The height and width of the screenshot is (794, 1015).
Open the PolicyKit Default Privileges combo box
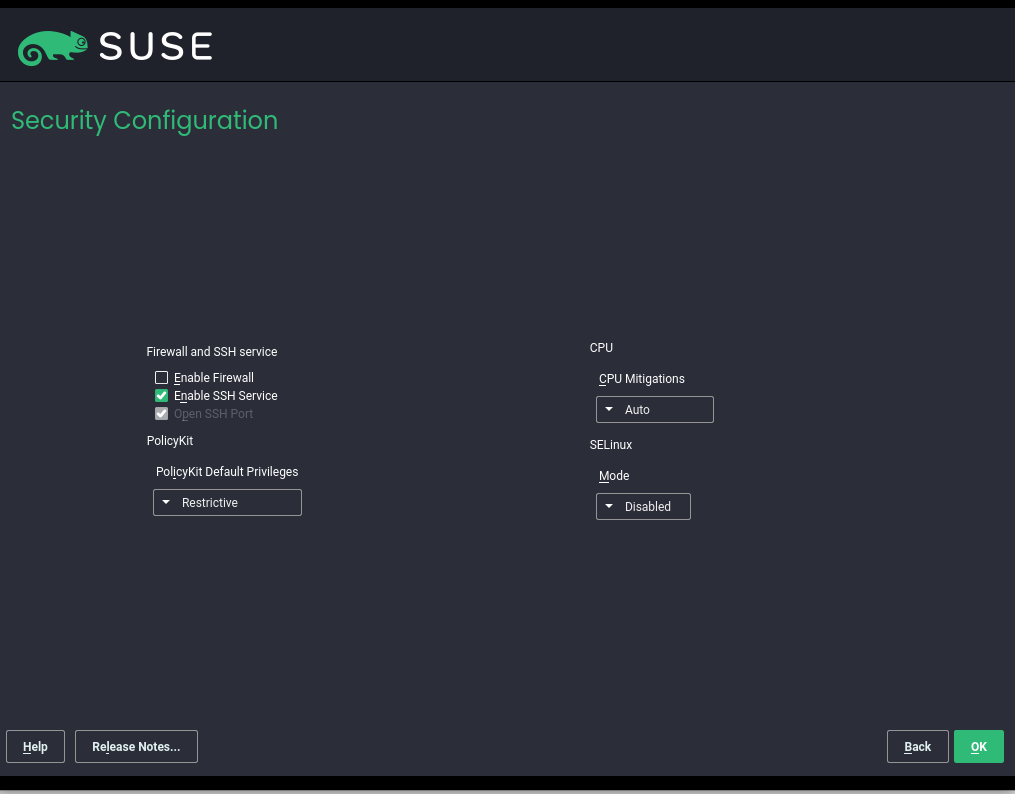coord(227,502)
